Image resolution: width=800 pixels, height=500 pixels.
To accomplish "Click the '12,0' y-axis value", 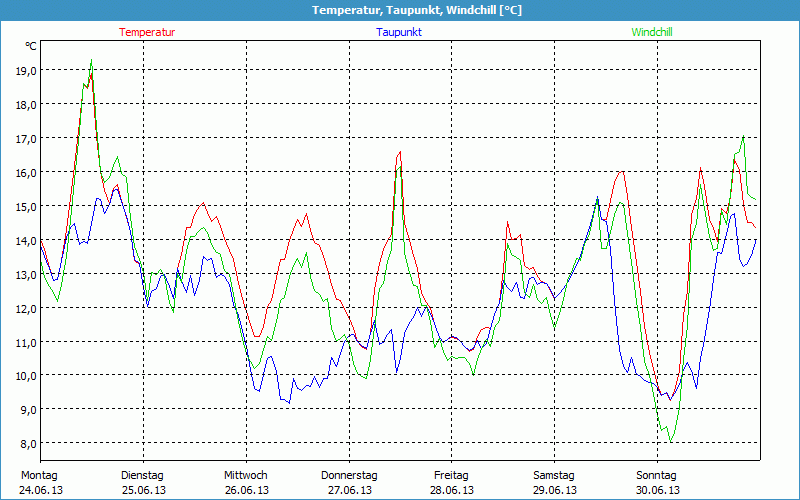I will pyautogui.click(x=26, y=309).
